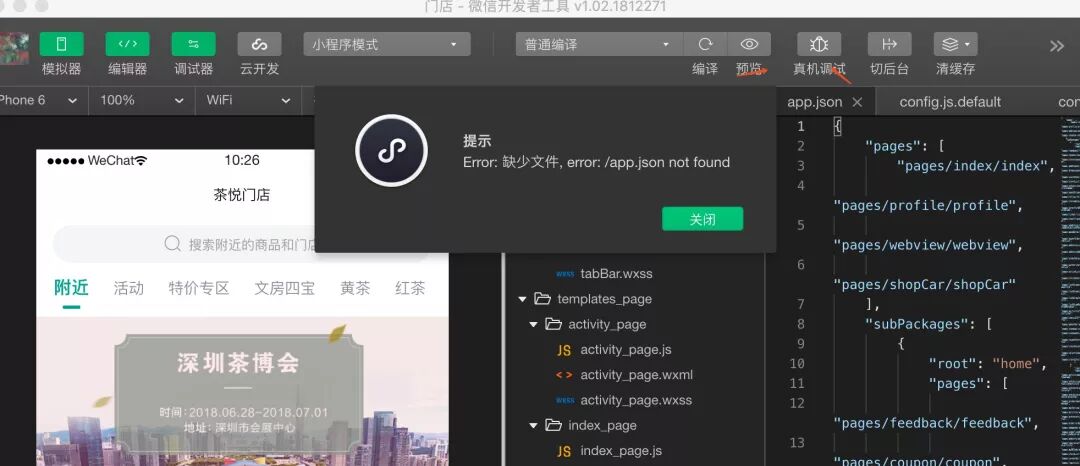1080x466 pixels.
Task: Select the 红茶 tab in simulator
Action: (410, 288)
